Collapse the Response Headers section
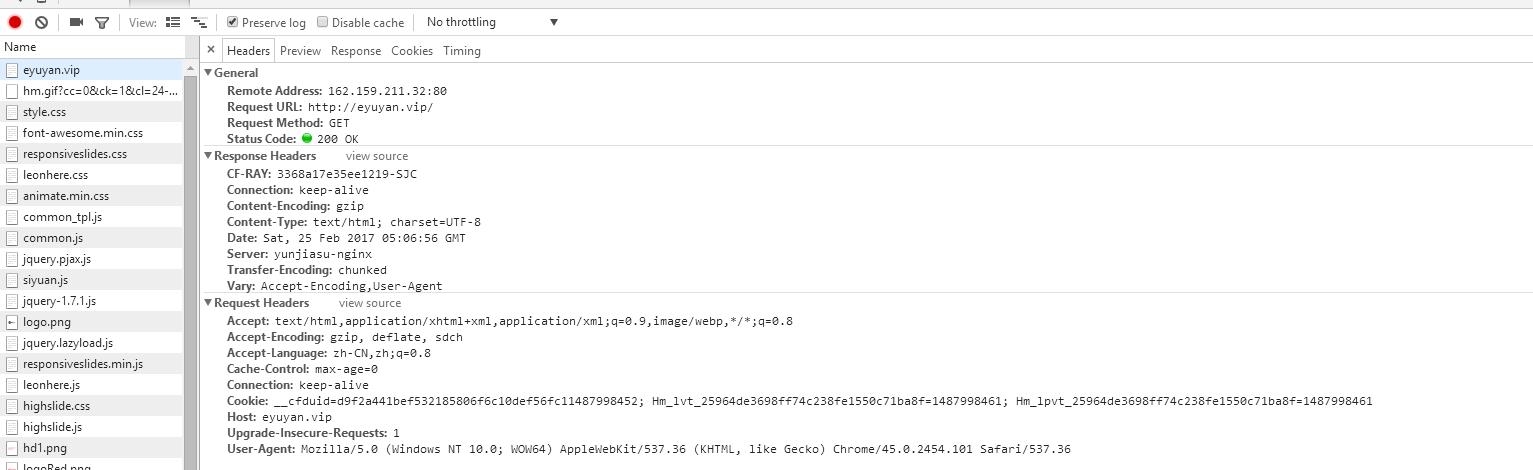Viewport: 1533px width, 470px height. pos(208,156)
